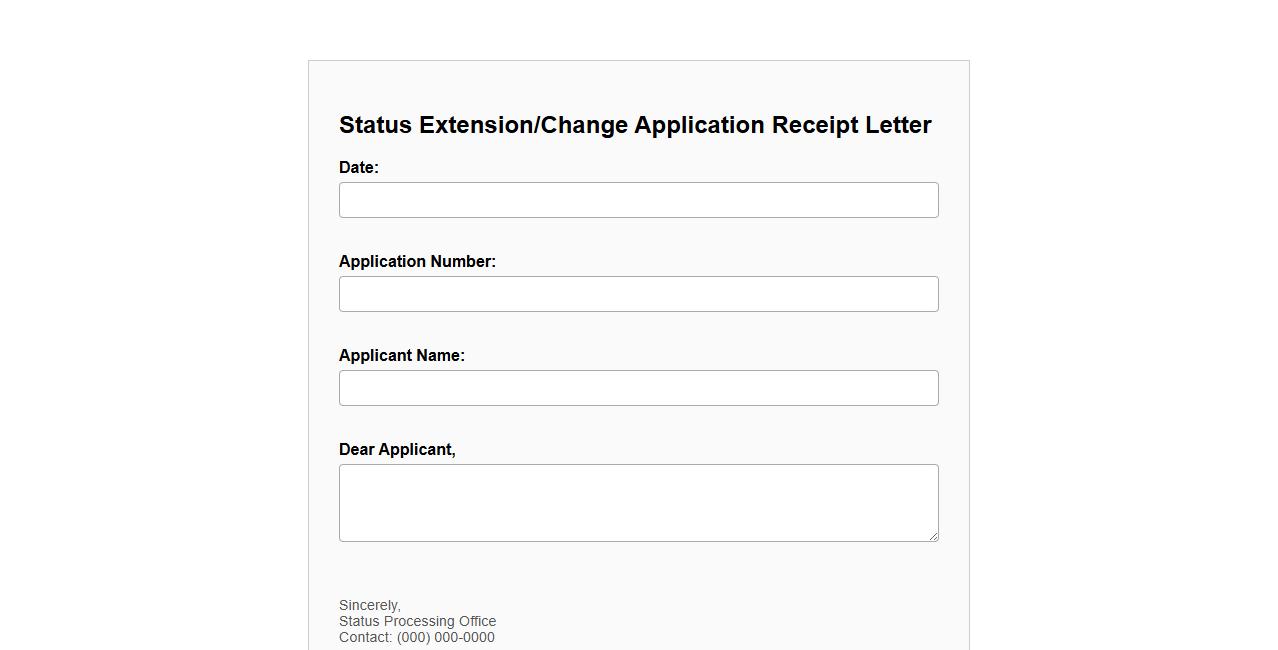Click the word "Status" in the heading
Image resolution: width=1278 pixels, height=650 pixels.
pos(375,125)
